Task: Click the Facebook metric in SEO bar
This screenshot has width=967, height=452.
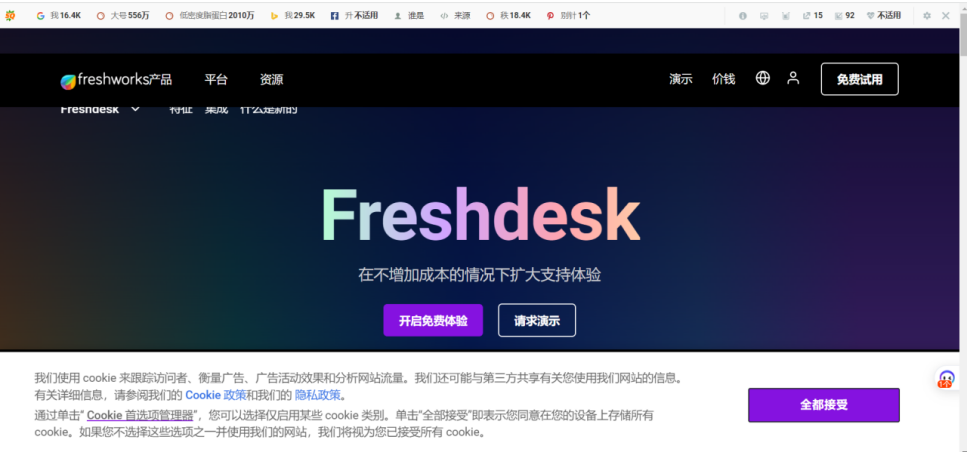Action: [354, 16]
